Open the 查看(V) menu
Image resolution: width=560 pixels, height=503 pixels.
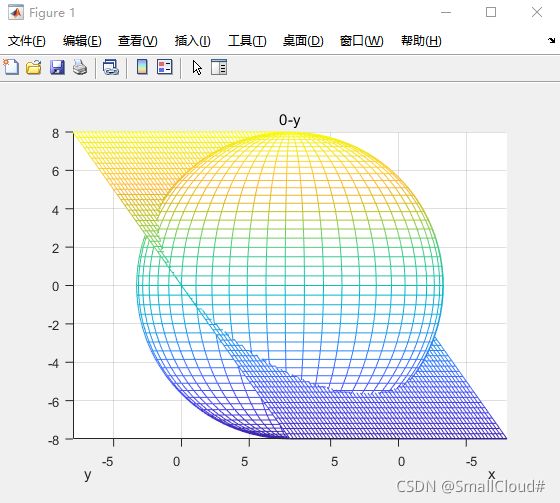tap(138, 41)
